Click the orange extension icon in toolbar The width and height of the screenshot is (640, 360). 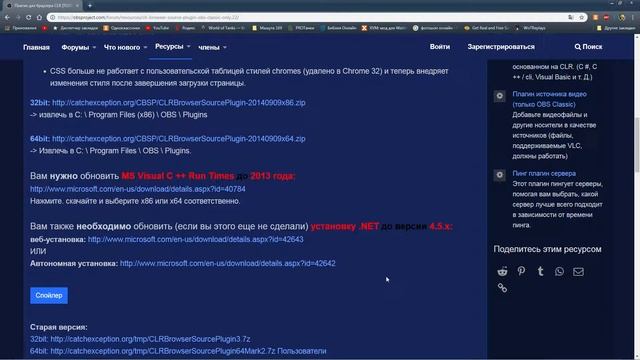(596, 18)
